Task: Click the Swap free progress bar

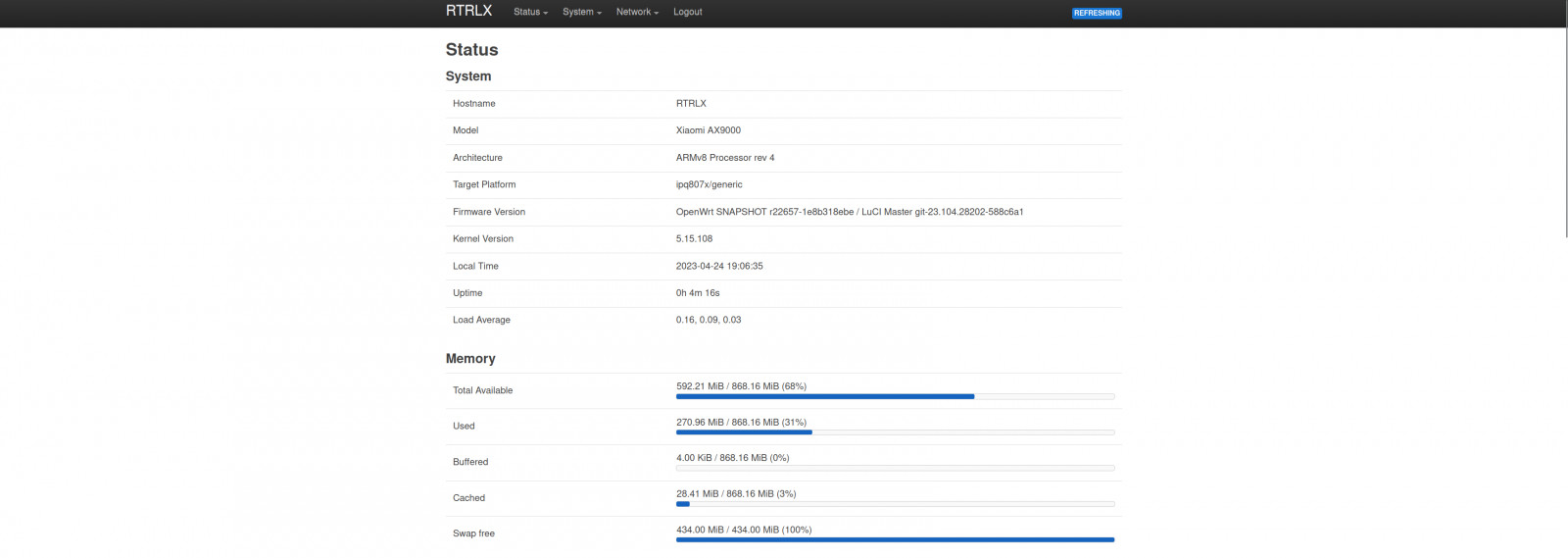Action: [x=895, y=539]
